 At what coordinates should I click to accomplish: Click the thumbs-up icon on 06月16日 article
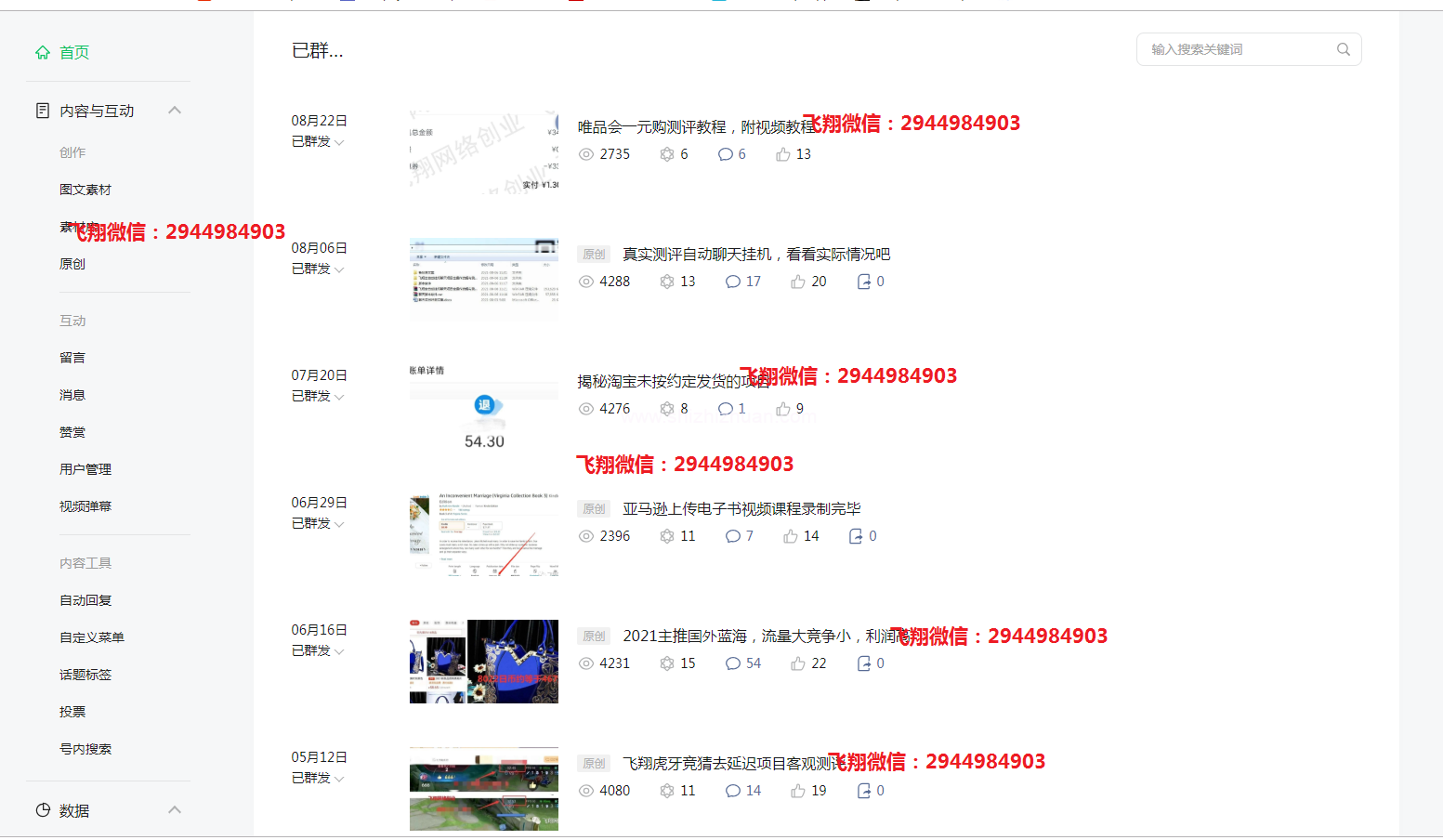[798, 663]
